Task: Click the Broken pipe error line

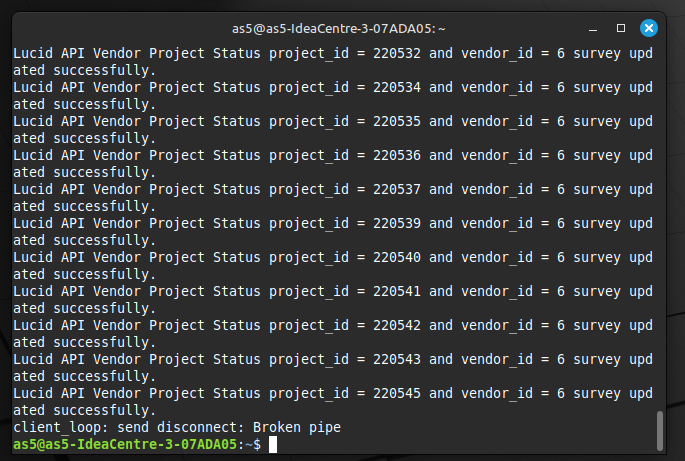Action: pos(177,427)
